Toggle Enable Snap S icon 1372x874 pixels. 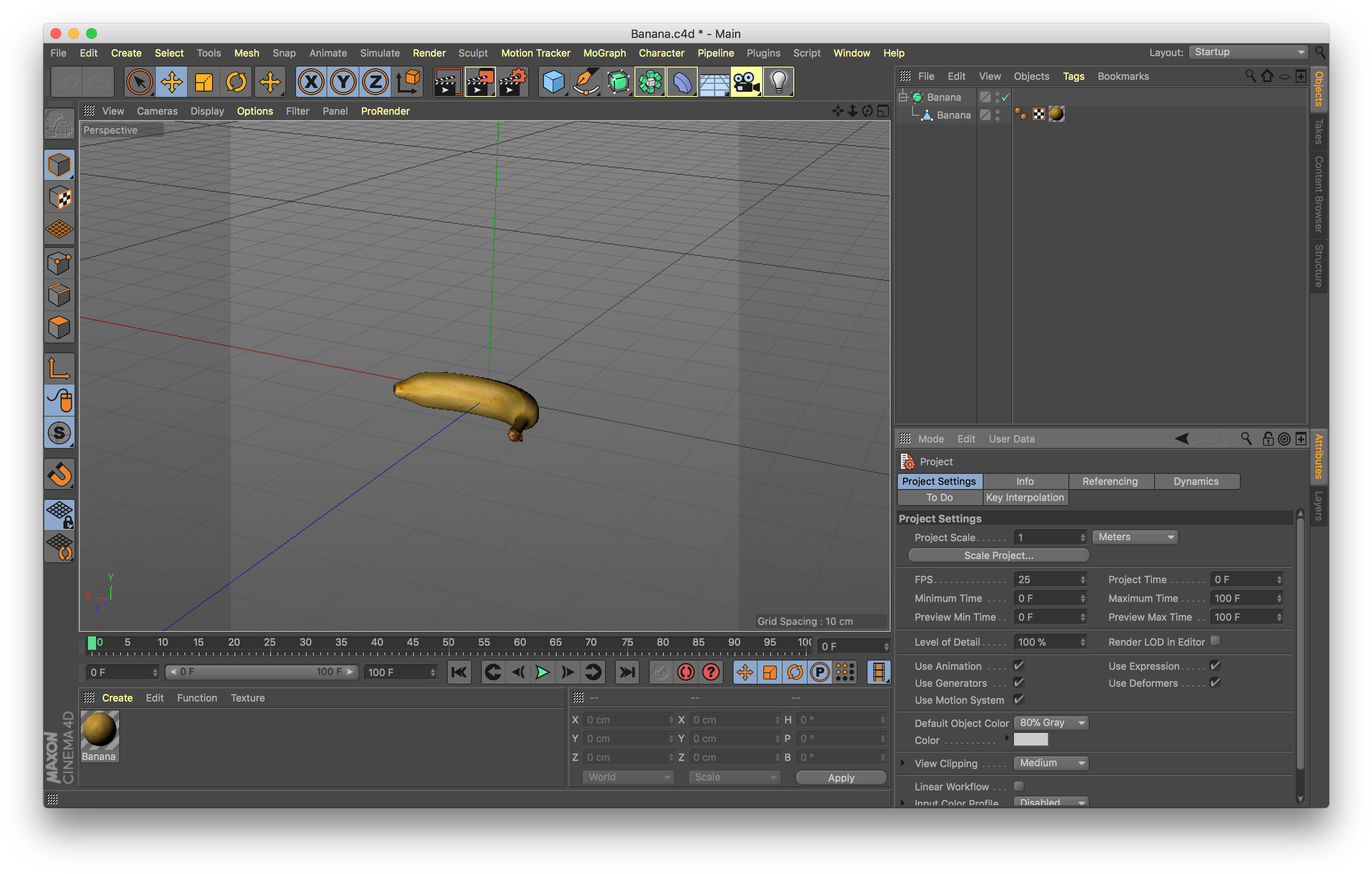(x=59, y=433)
